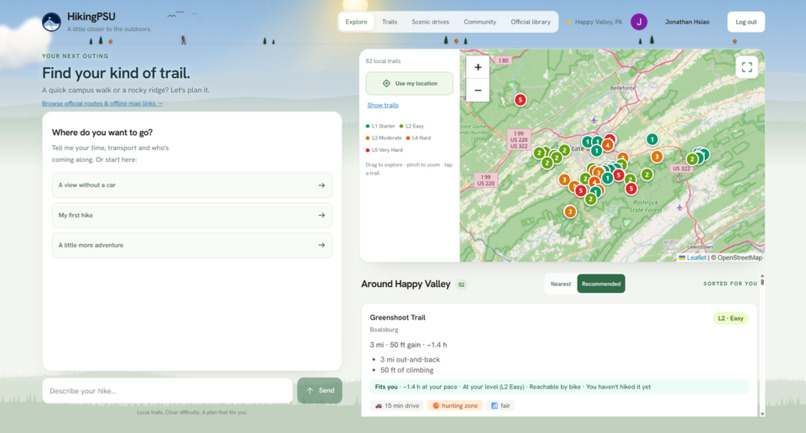Click the L3 Moderate legend dot
806x433 pixels.
368,138
